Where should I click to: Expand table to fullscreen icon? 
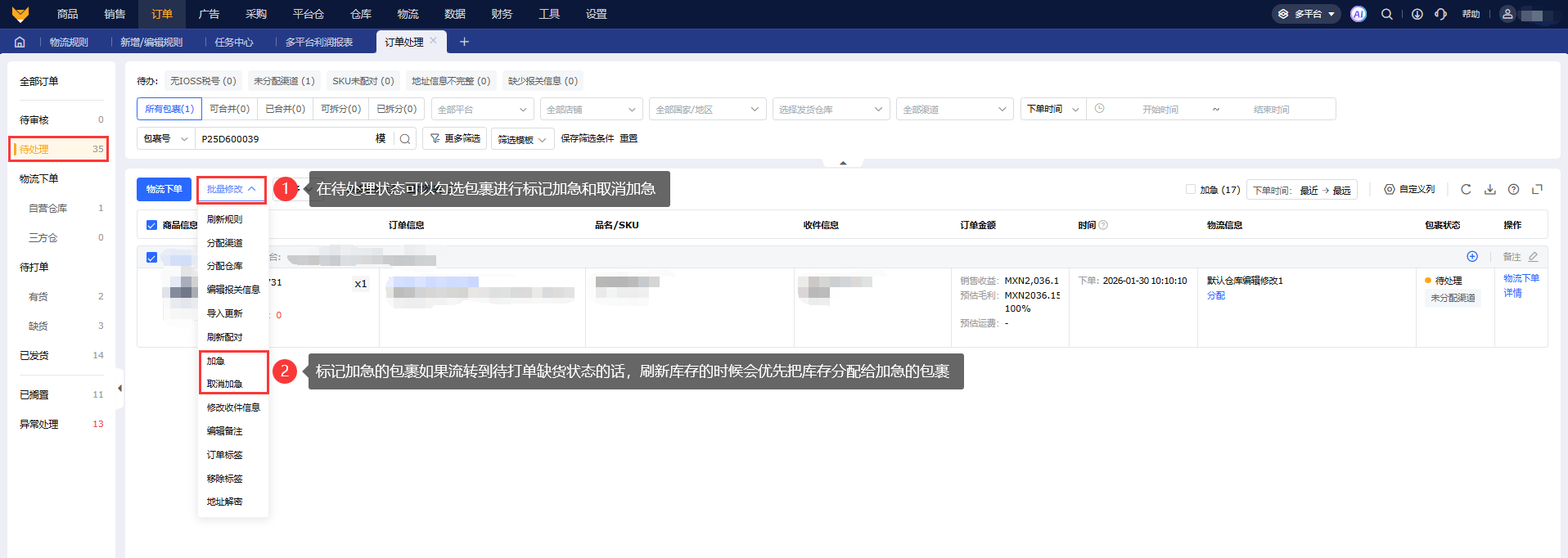(x=1537, y=189)
